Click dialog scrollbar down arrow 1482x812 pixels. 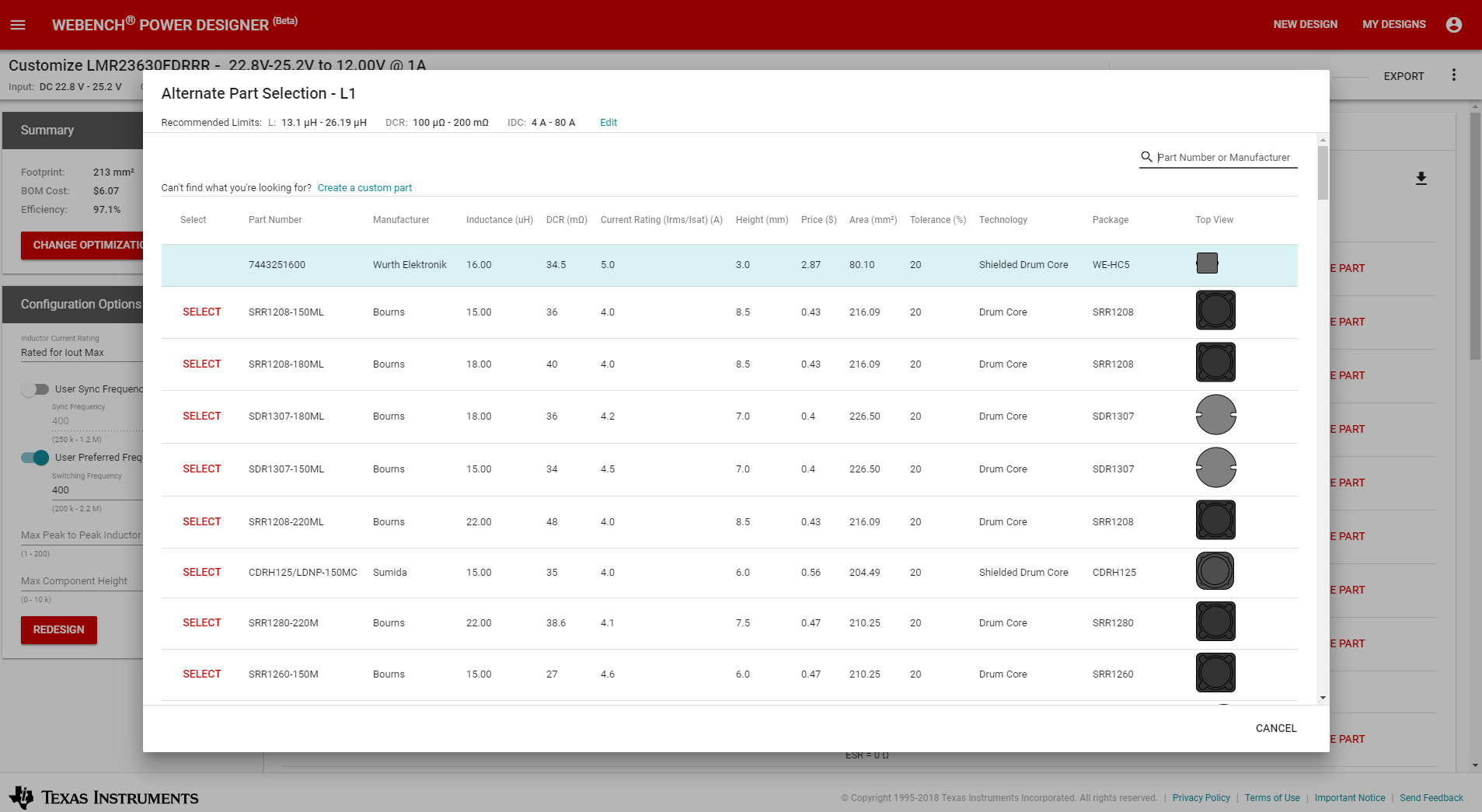click(1323, 698)
